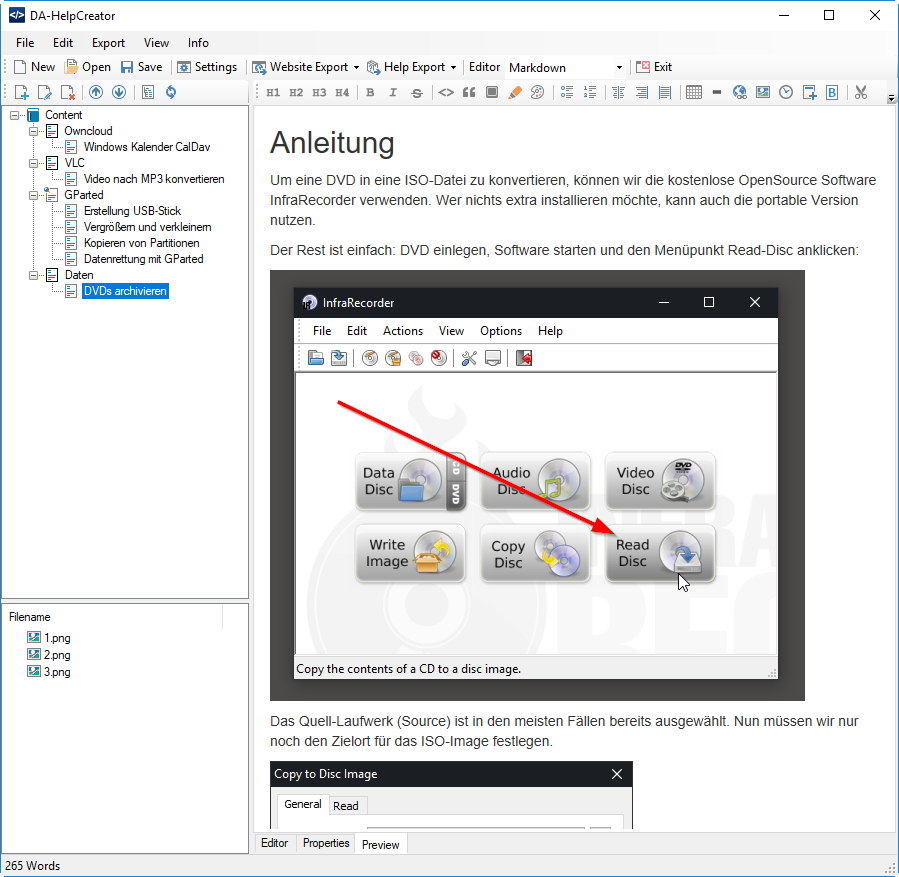Collapse the GParted tree node
Image resolution: width=899 pixels, height=877 pixels.
pyautogui.click(x=33, y=195)
